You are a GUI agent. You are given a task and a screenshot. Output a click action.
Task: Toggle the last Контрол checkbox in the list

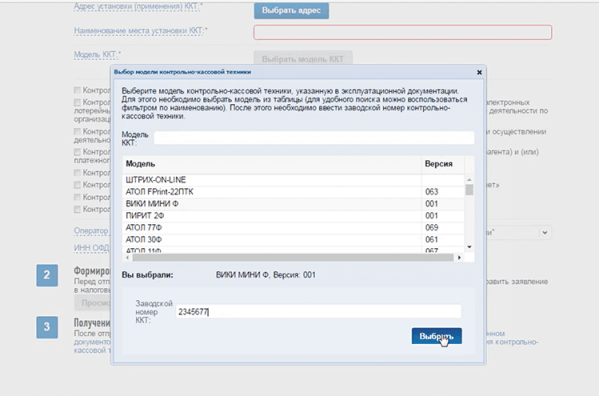pos(77,209)
